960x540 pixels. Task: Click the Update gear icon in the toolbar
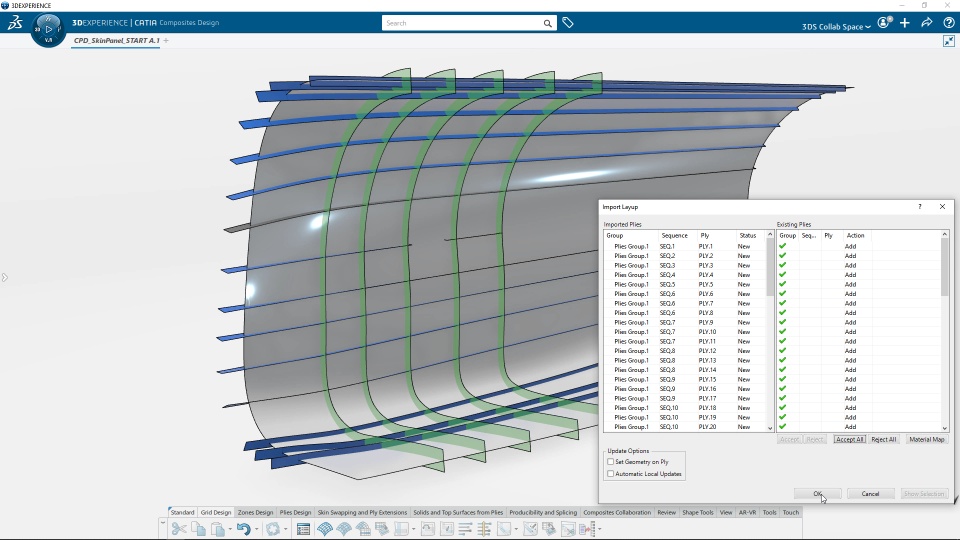(272, 529)
